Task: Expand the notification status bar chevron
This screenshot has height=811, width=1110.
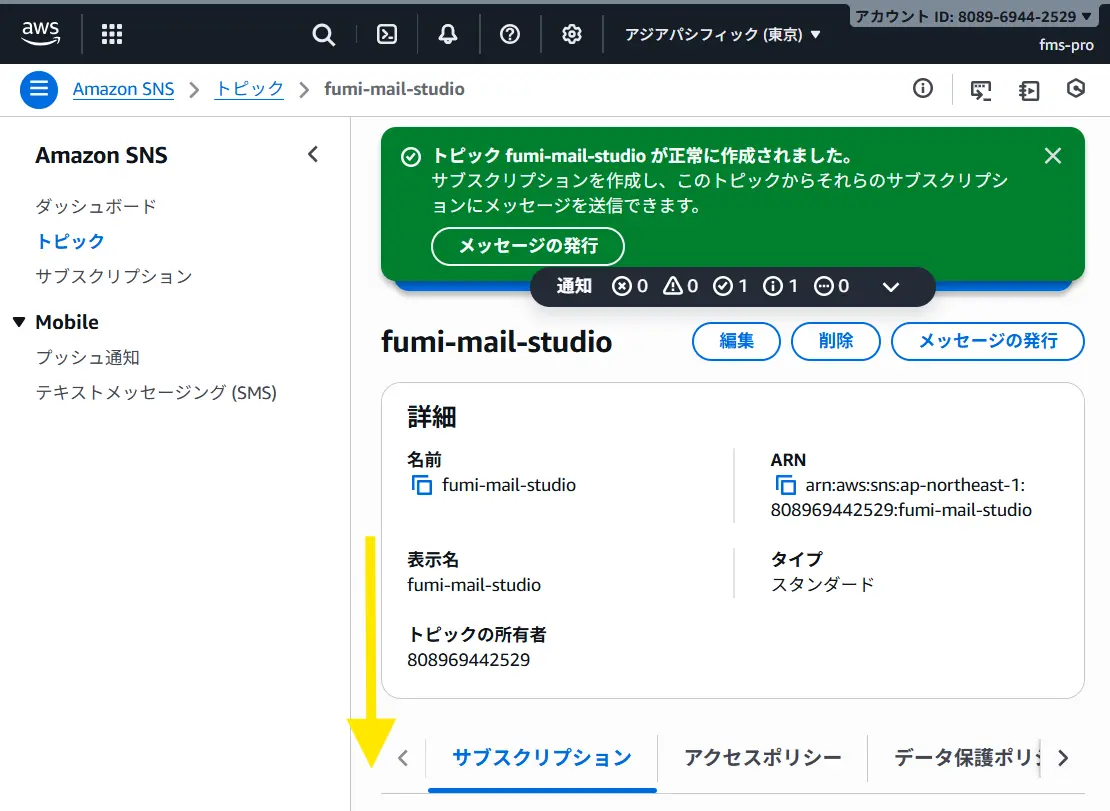Action: pos(891,287)
